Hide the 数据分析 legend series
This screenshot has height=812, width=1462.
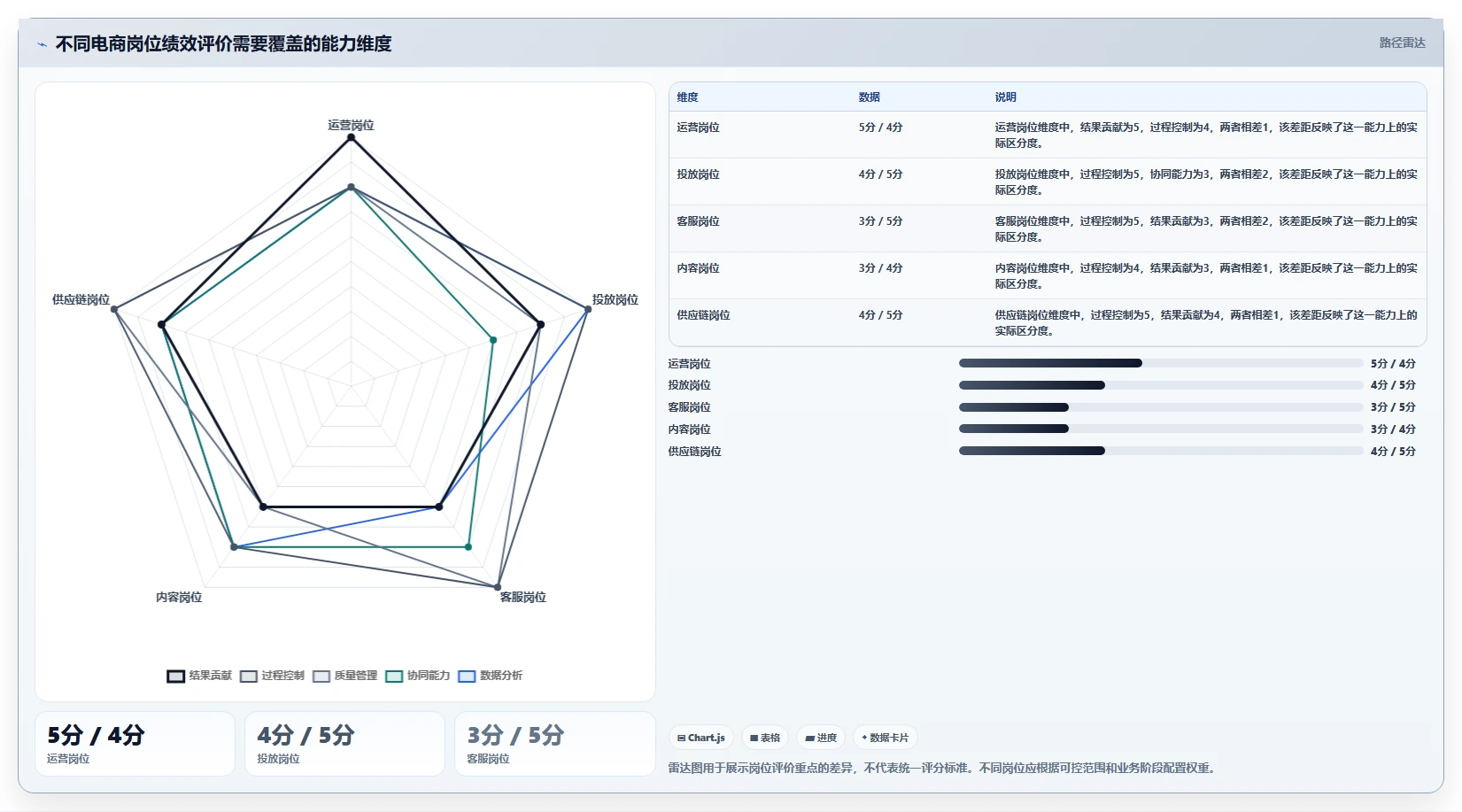pos(491,676)
